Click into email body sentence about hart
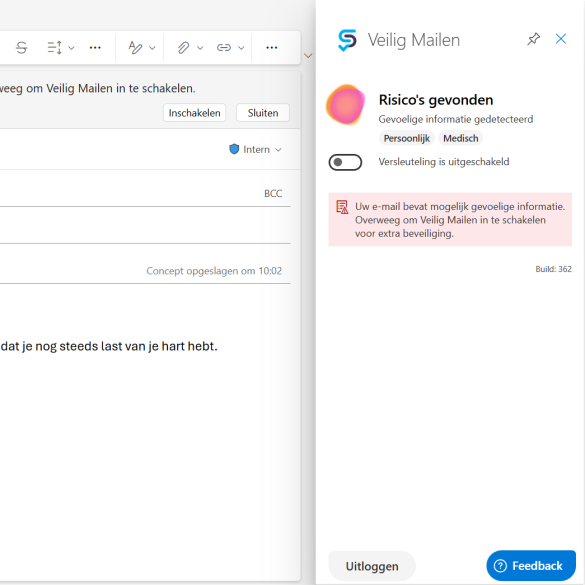This screenshot has height=585, width=585. pos(109,346)
